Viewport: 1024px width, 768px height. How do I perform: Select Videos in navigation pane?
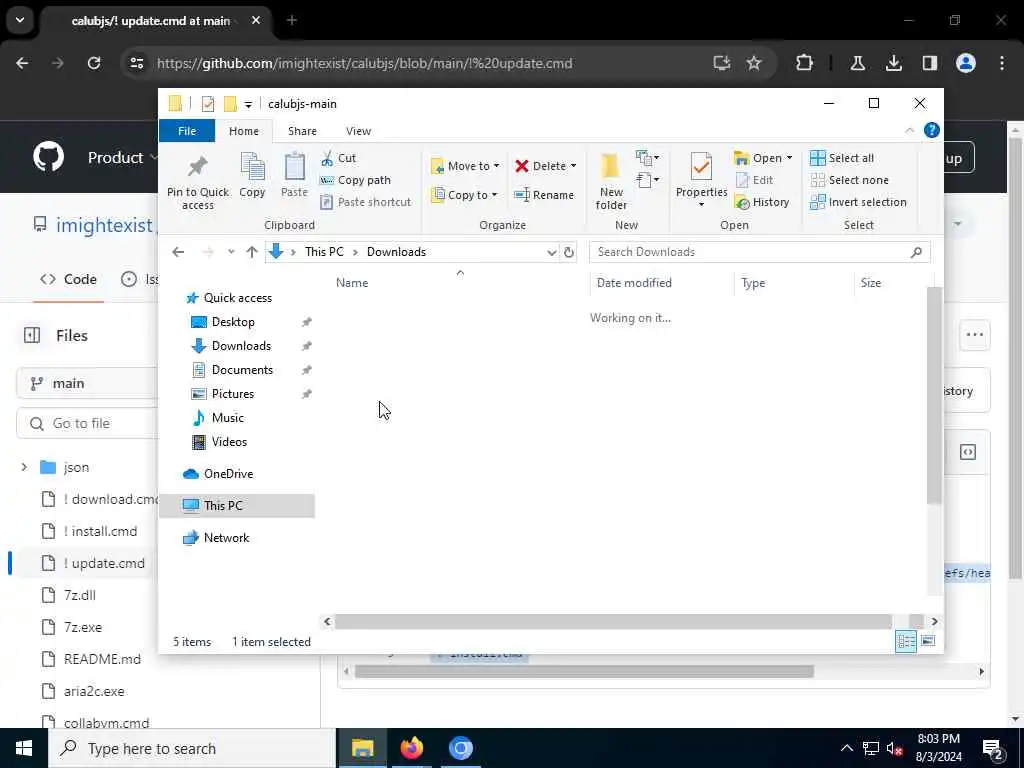(x=229, y=442)
